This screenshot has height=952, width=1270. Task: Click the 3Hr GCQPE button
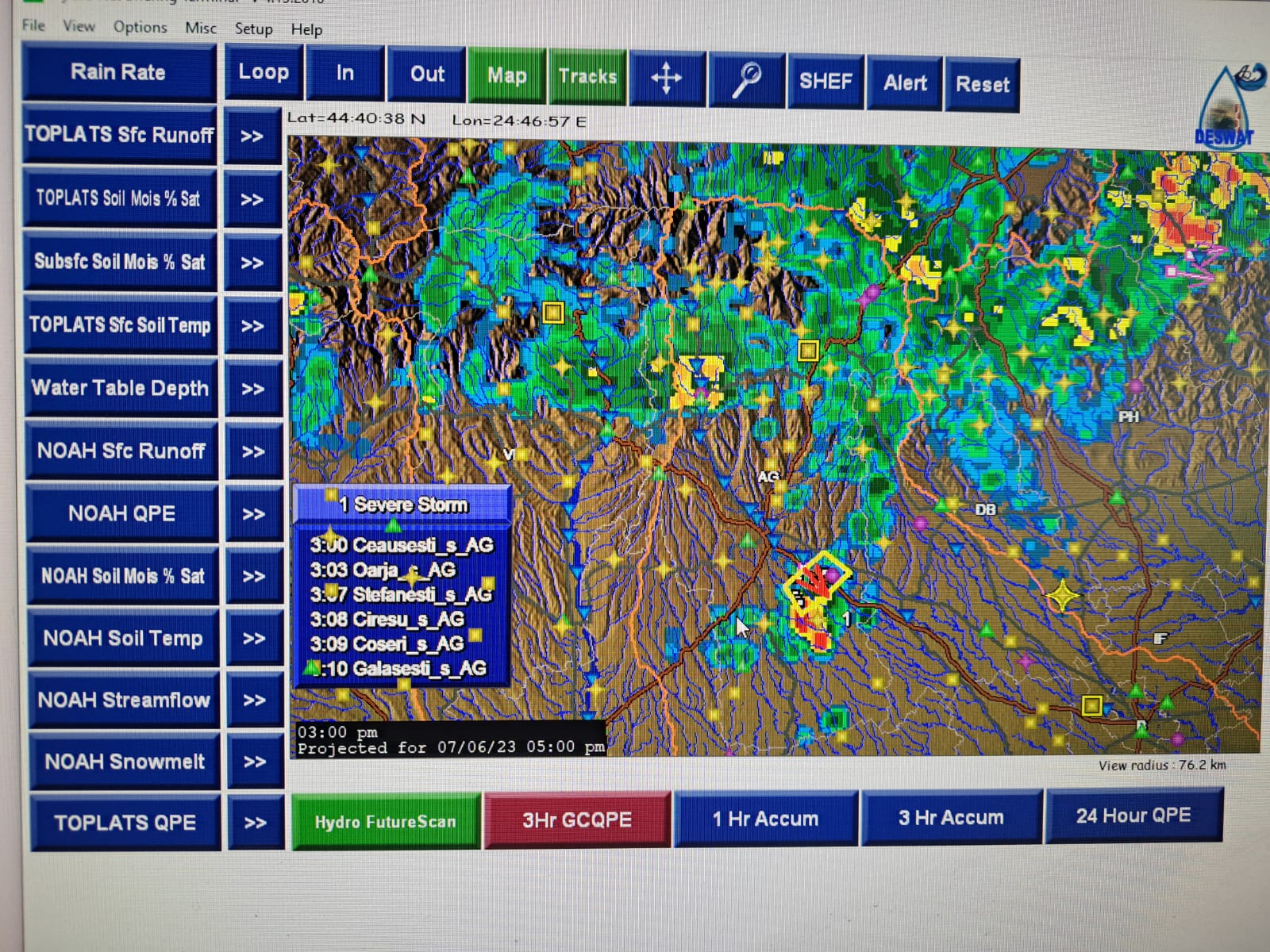point(577,820)
